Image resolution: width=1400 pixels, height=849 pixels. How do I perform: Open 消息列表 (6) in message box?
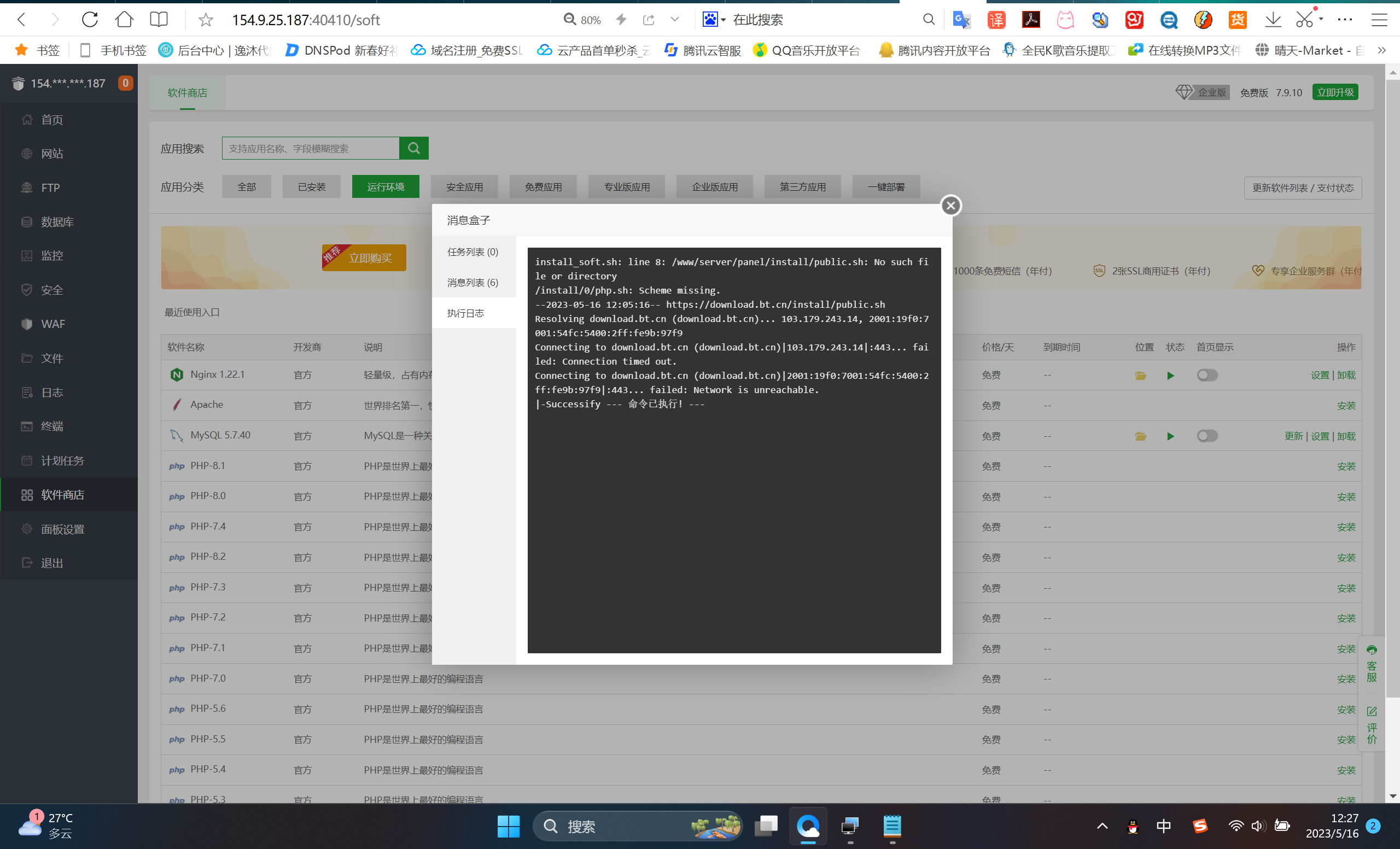472,282
